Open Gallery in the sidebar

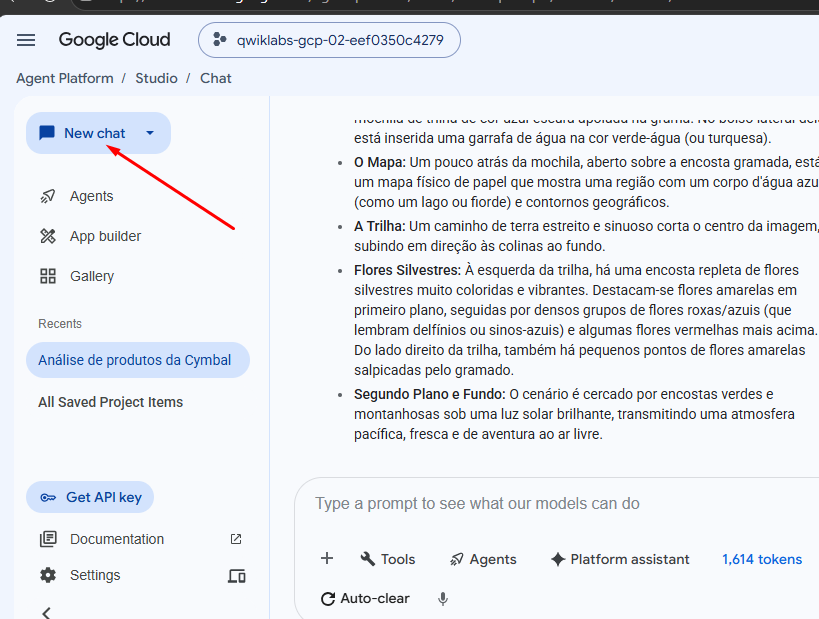[92, 276]
